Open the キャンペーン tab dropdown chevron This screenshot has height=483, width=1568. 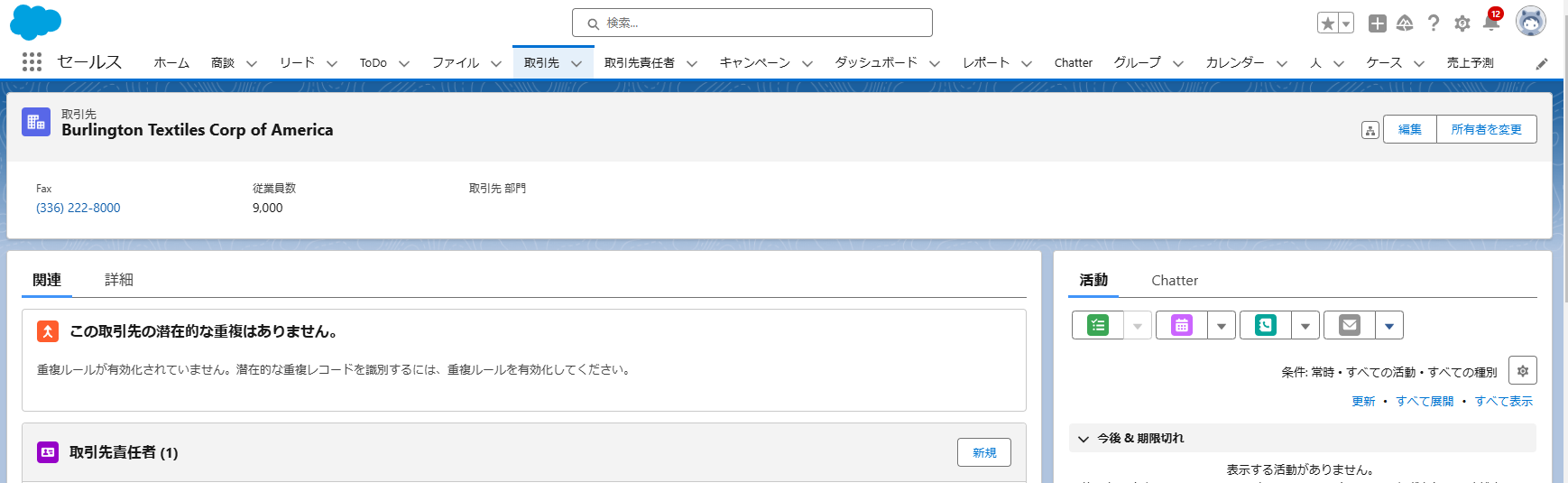coord(807,63)
